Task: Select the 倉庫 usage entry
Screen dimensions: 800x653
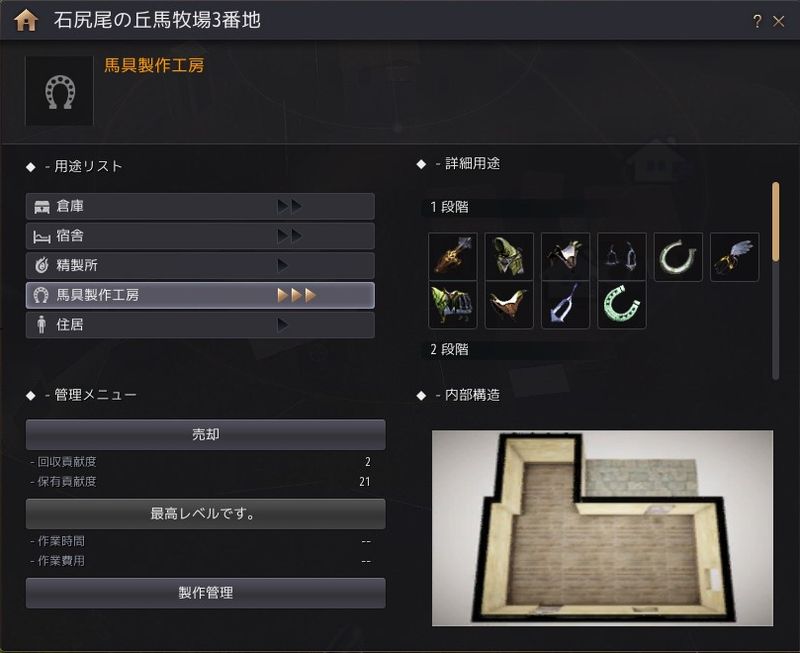Action: pos(200,206)
